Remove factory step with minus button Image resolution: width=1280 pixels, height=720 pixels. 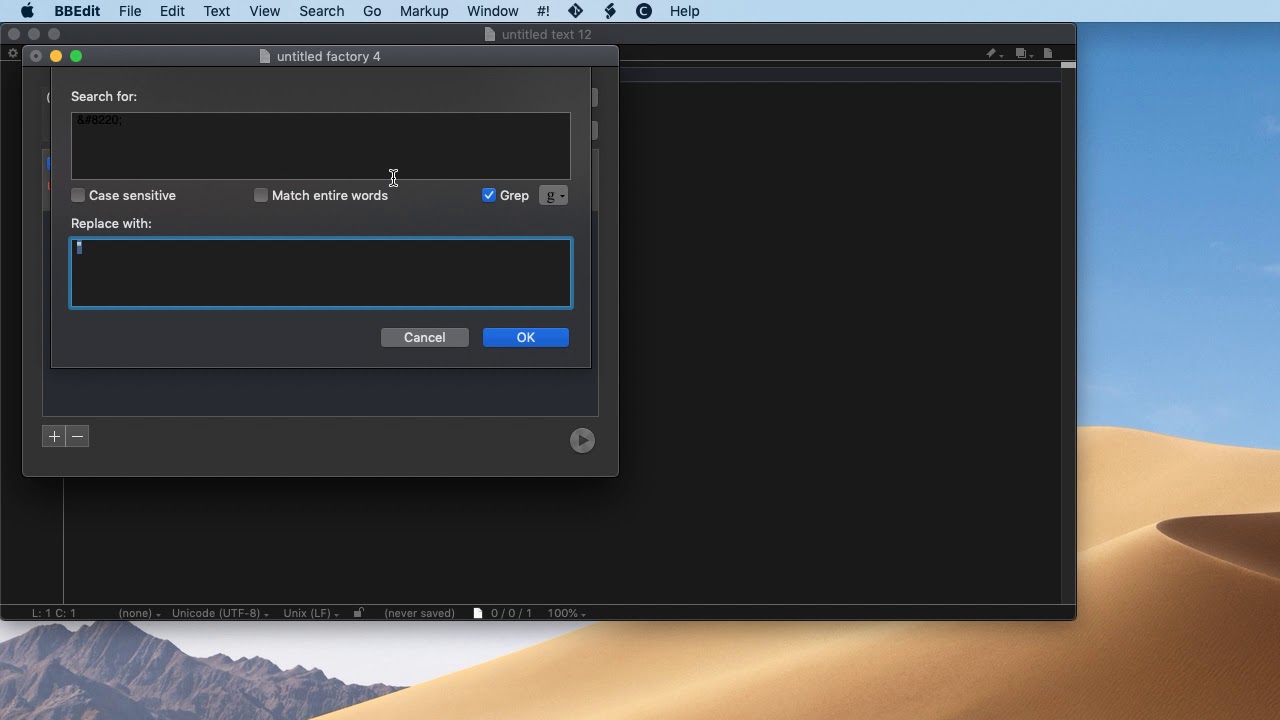point(78,436)
